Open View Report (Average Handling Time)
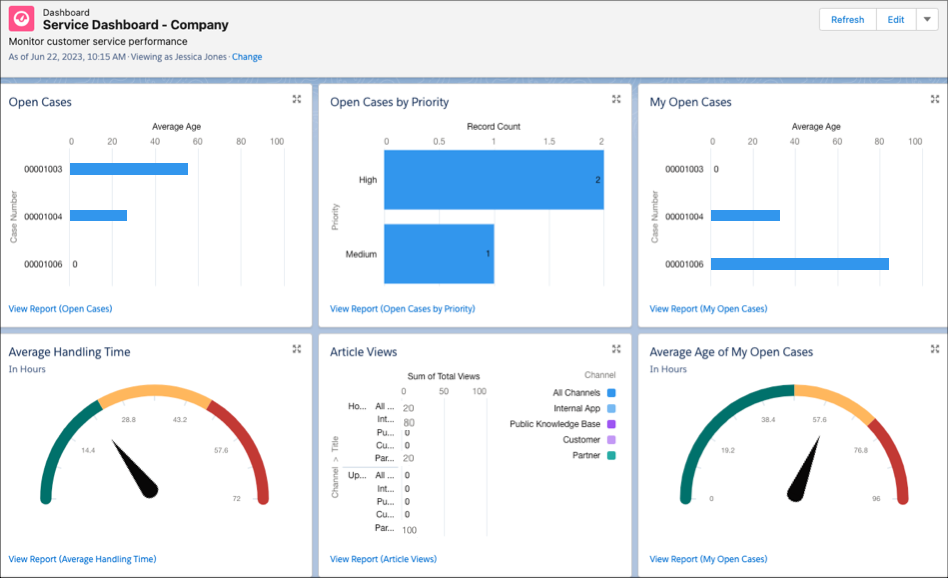Viewport: 948px width, 578px height. 82,559
